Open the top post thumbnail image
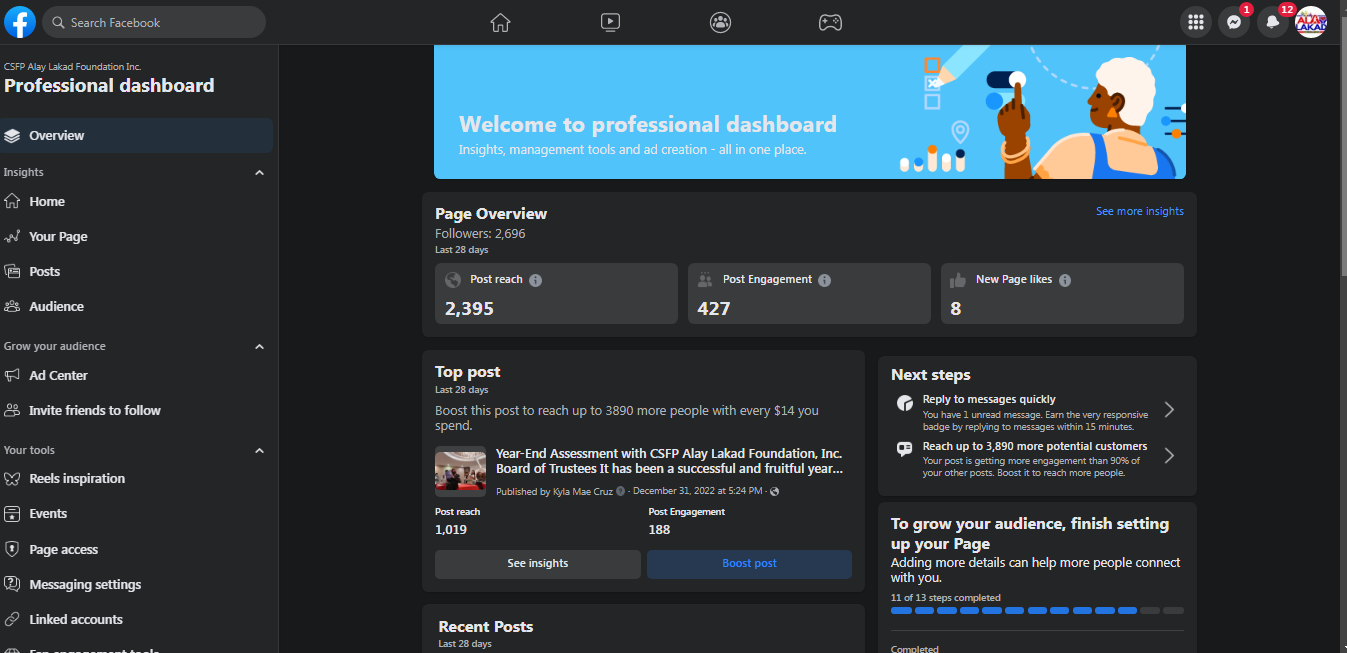Screen dimensions: 1347x653 tap(460, 471)
